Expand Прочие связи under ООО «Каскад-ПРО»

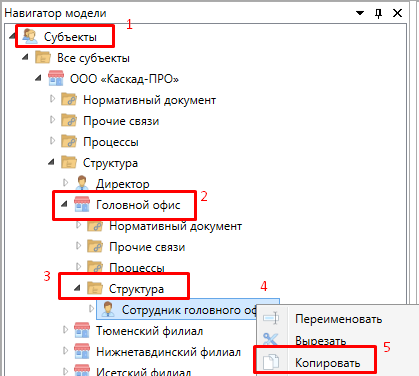point(52,120)
